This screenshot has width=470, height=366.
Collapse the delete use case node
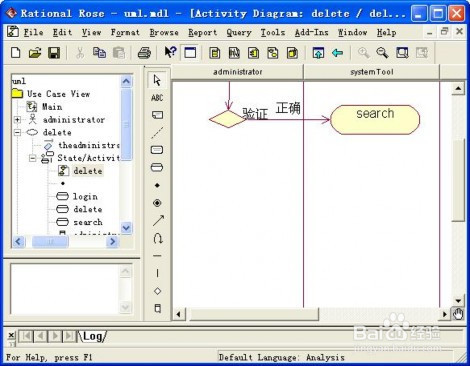coord(17,133)
